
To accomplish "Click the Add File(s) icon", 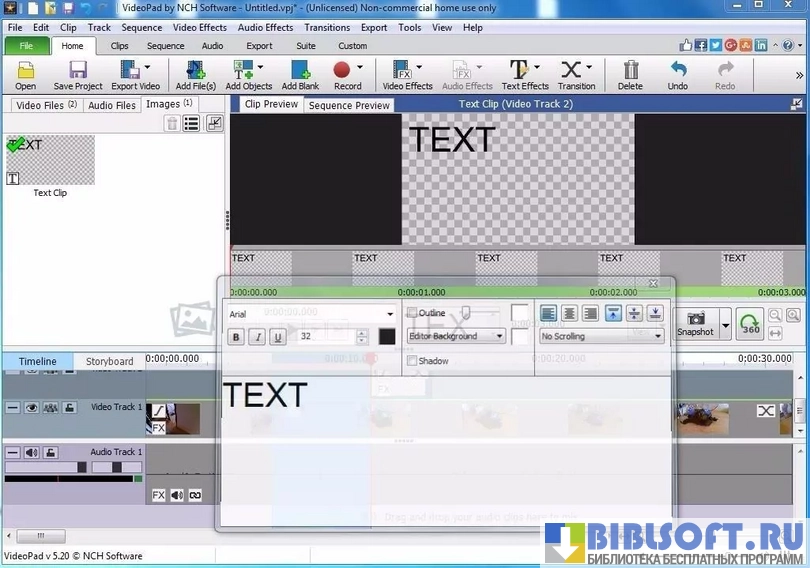I will pos(195,75).
